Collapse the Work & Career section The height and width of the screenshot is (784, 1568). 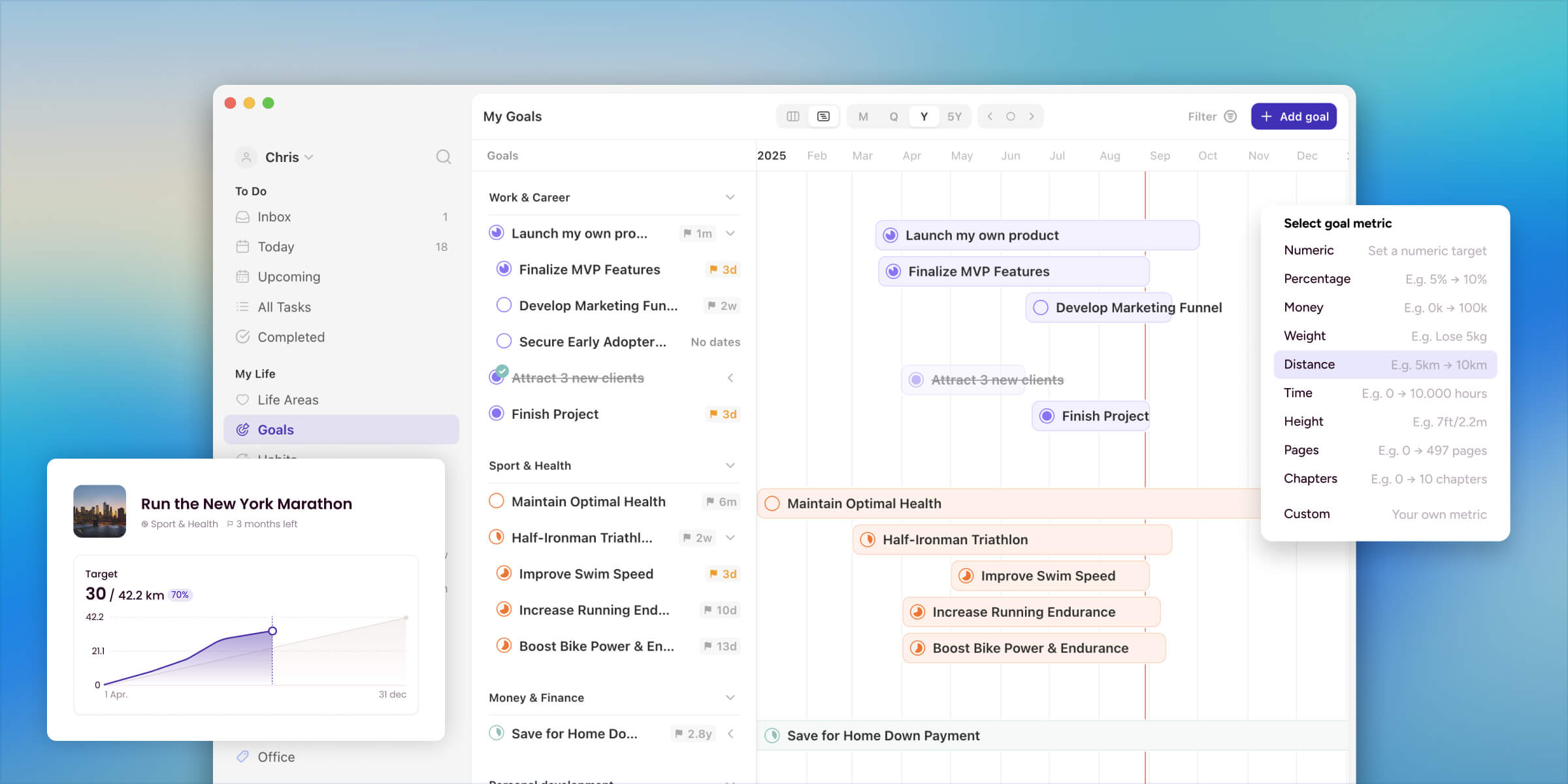730,197
